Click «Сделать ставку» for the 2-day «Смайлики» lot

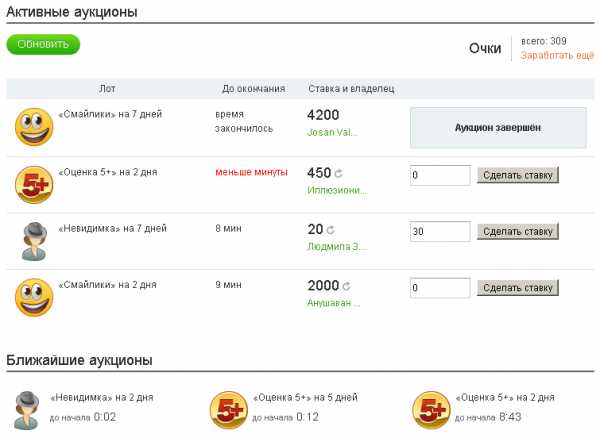[517, 287]
